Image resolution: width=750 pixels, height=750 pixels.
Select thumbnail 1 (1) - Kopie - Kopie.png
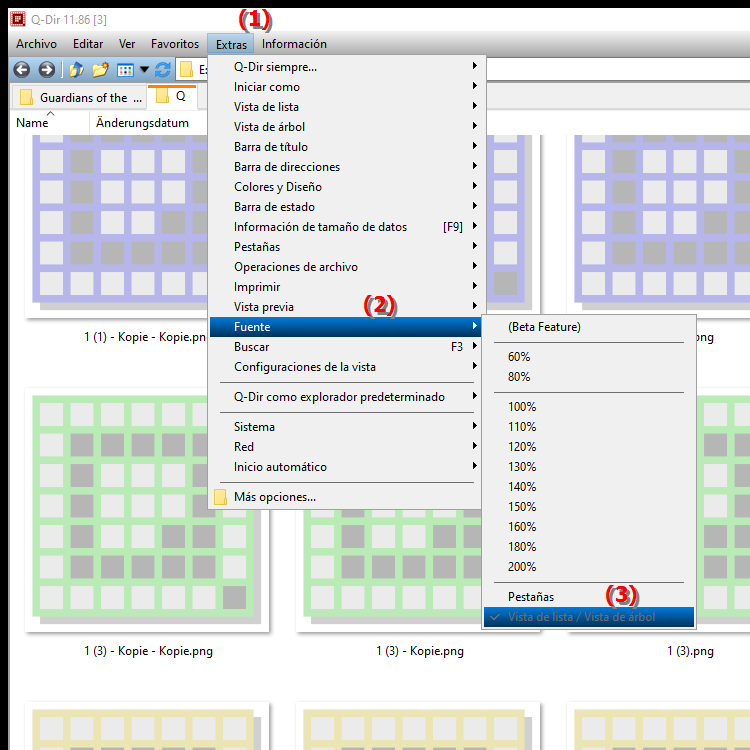pyautogui.click(x=117, y=225)
